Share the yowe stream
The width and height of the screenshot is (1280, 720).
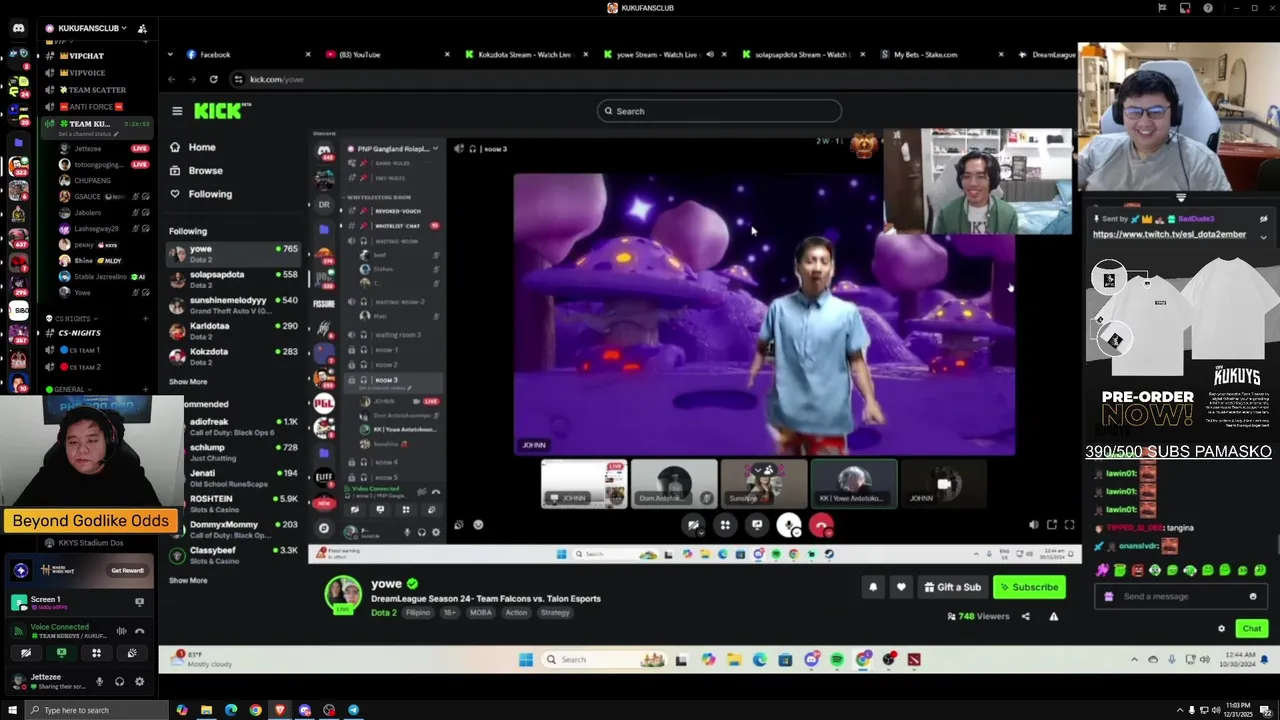tap(1025, 616)
